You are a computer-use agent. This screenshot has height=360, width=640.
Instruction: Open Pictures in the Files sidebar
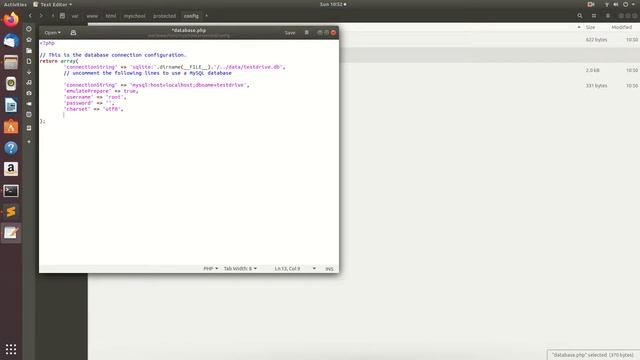(29, 93)
